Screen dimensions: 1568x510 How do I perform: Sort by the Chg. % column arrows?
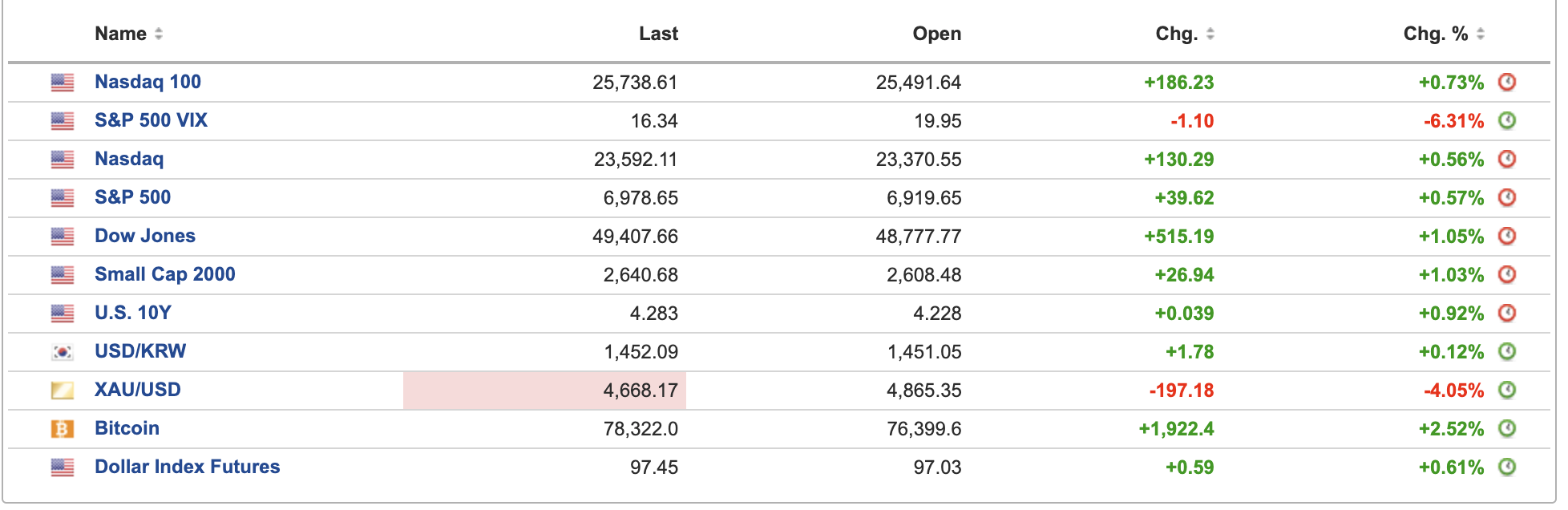(x=1481, y=34)
